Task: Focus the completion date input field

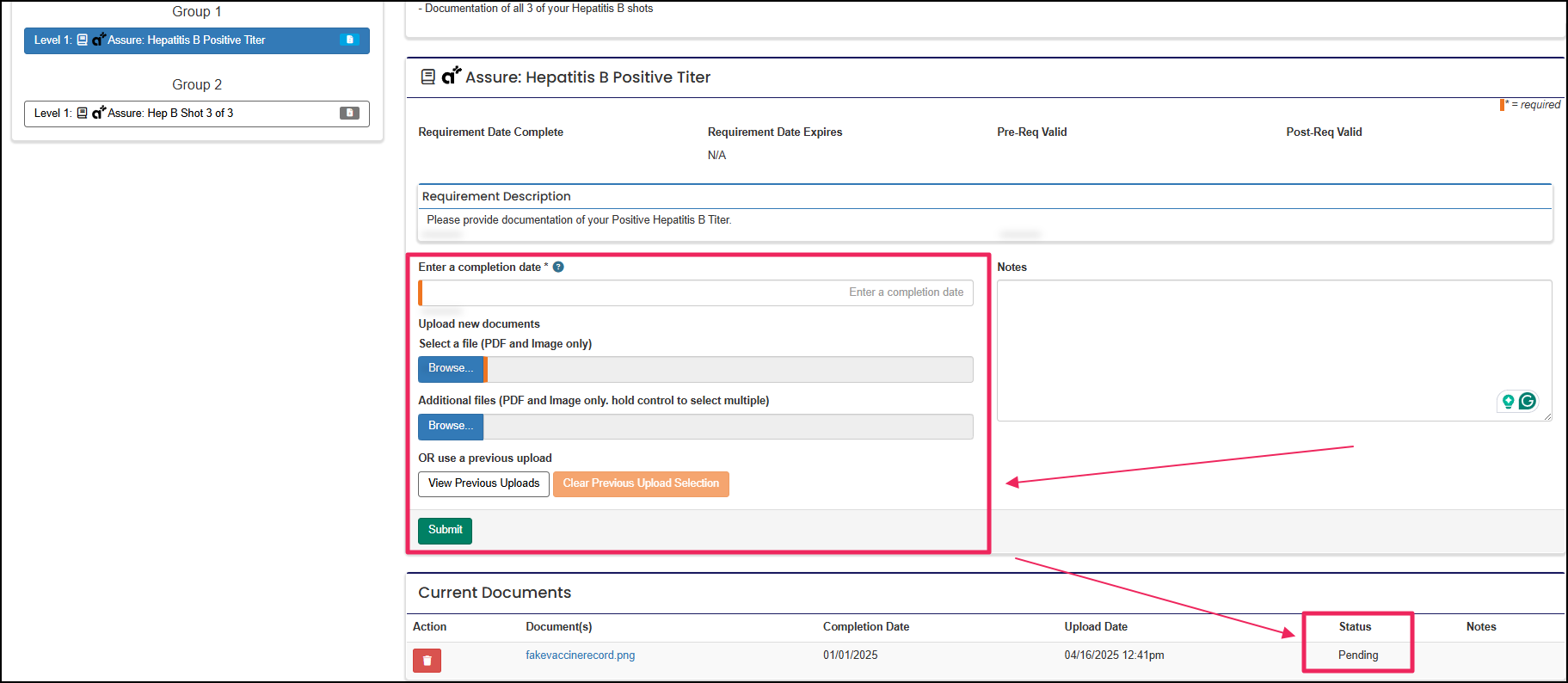Action: [696, 292]
